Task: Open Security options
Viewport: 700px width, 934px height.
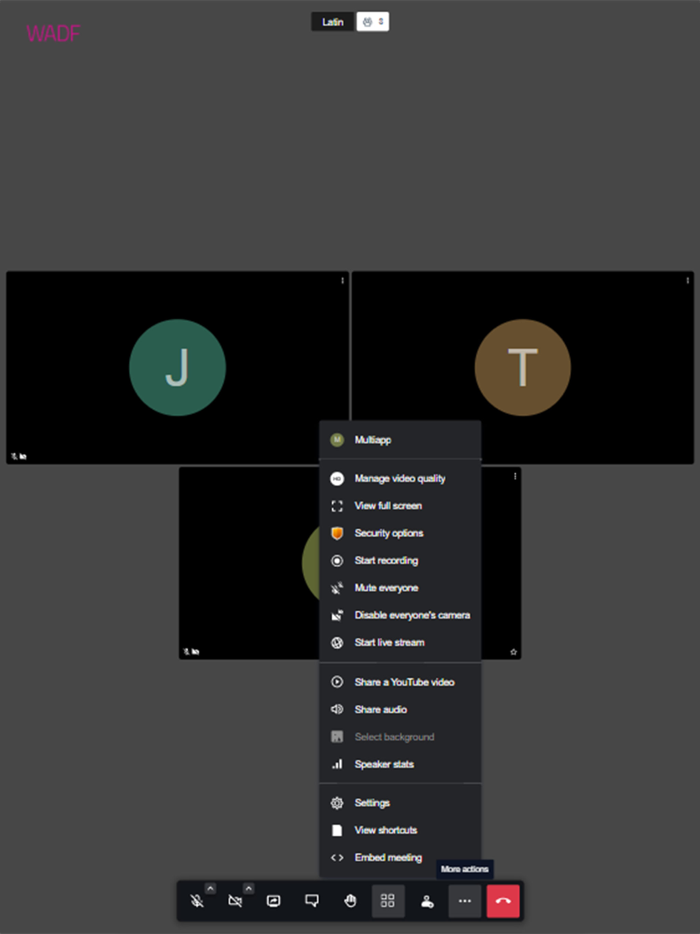Action: [400, 533]
